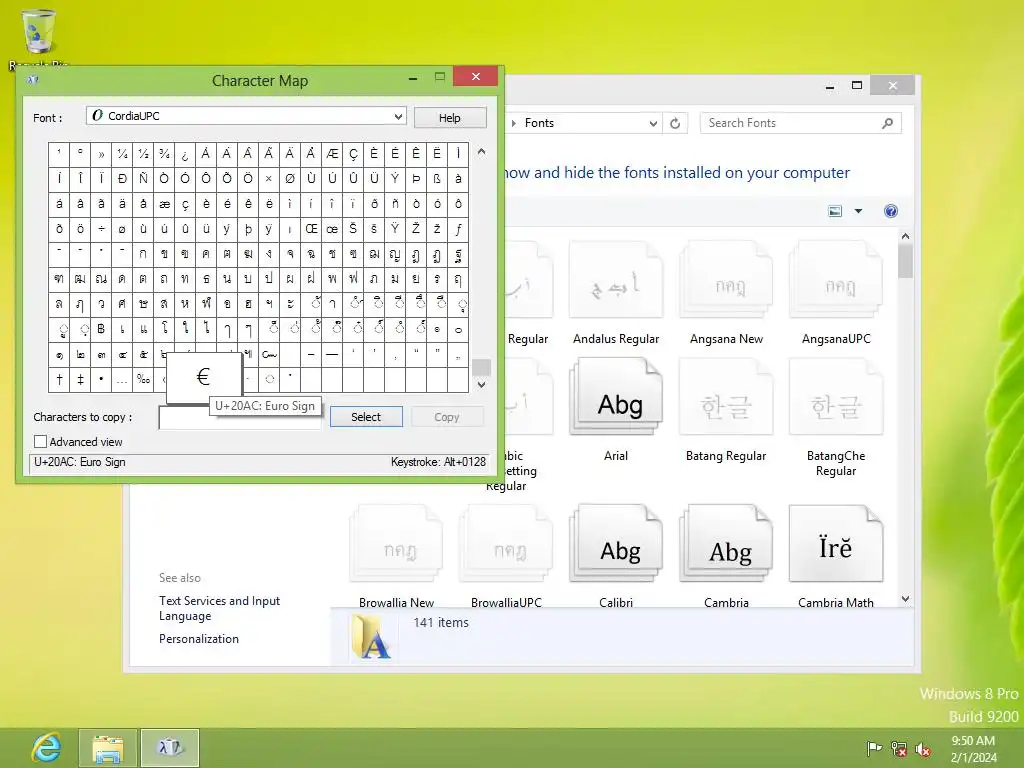Change view icon in Fonts window
Image resolution: width=1024 pixels, height=768 pixels.
coord(835,211)
